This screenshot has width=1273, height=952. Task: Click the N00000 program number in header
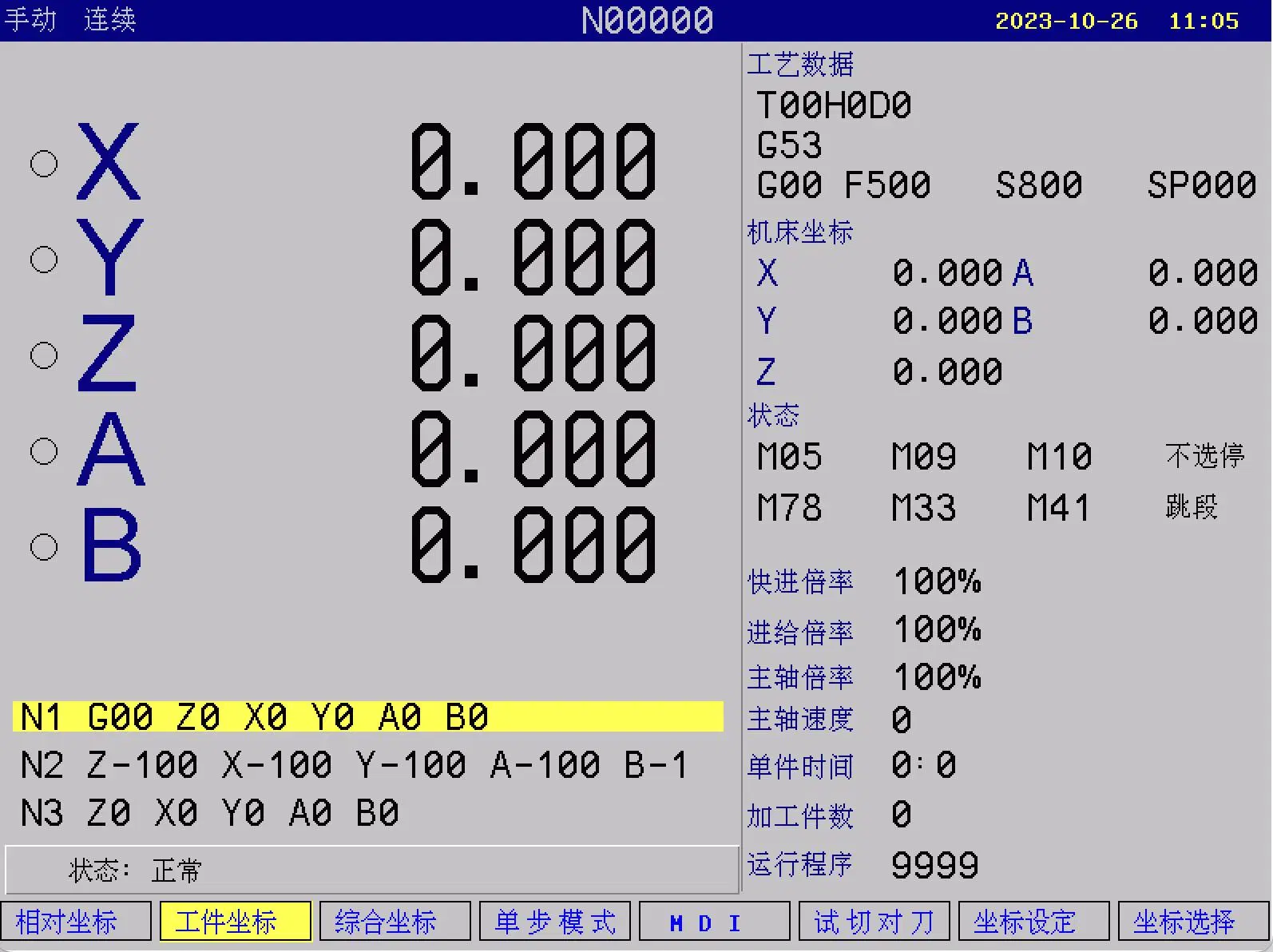point(648,20)
